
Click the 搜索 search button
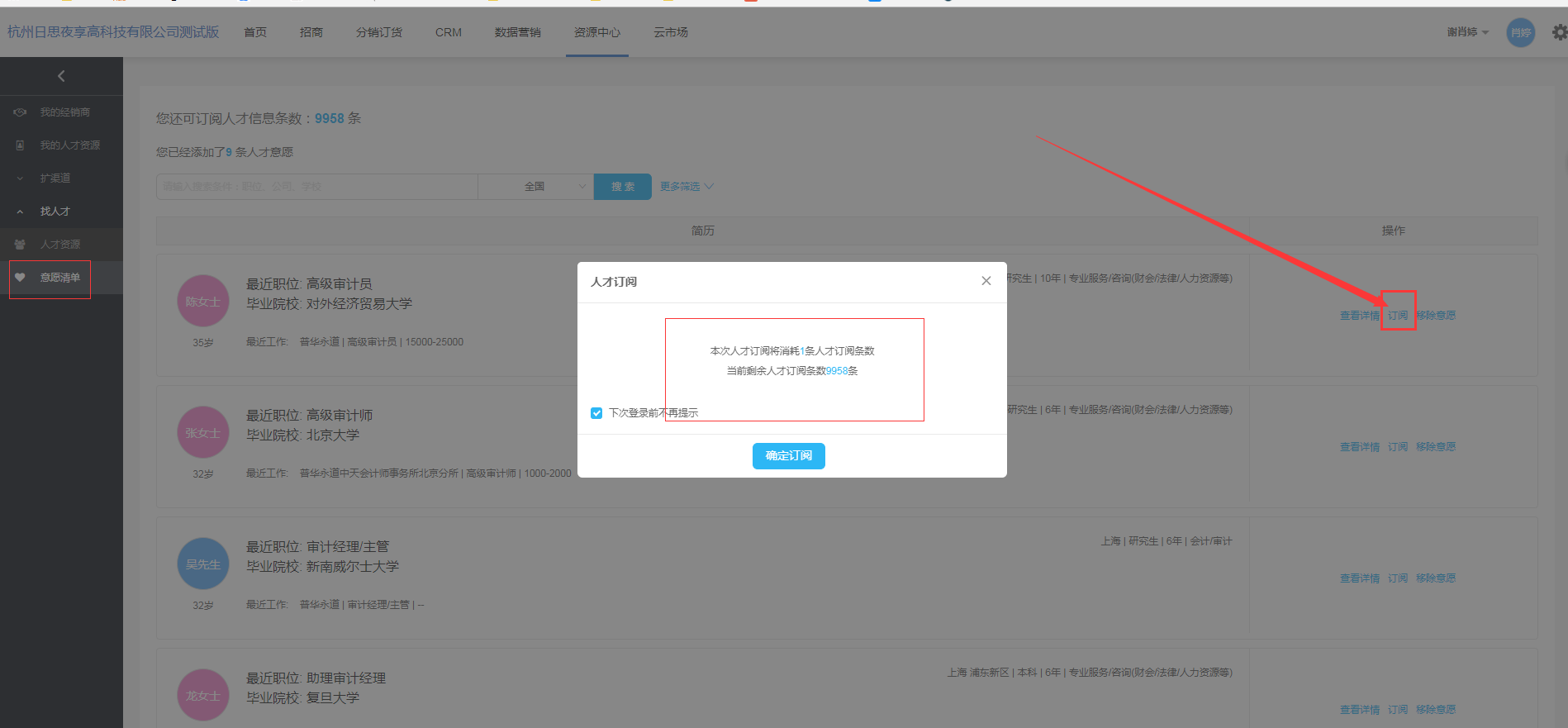pos(623,187)
